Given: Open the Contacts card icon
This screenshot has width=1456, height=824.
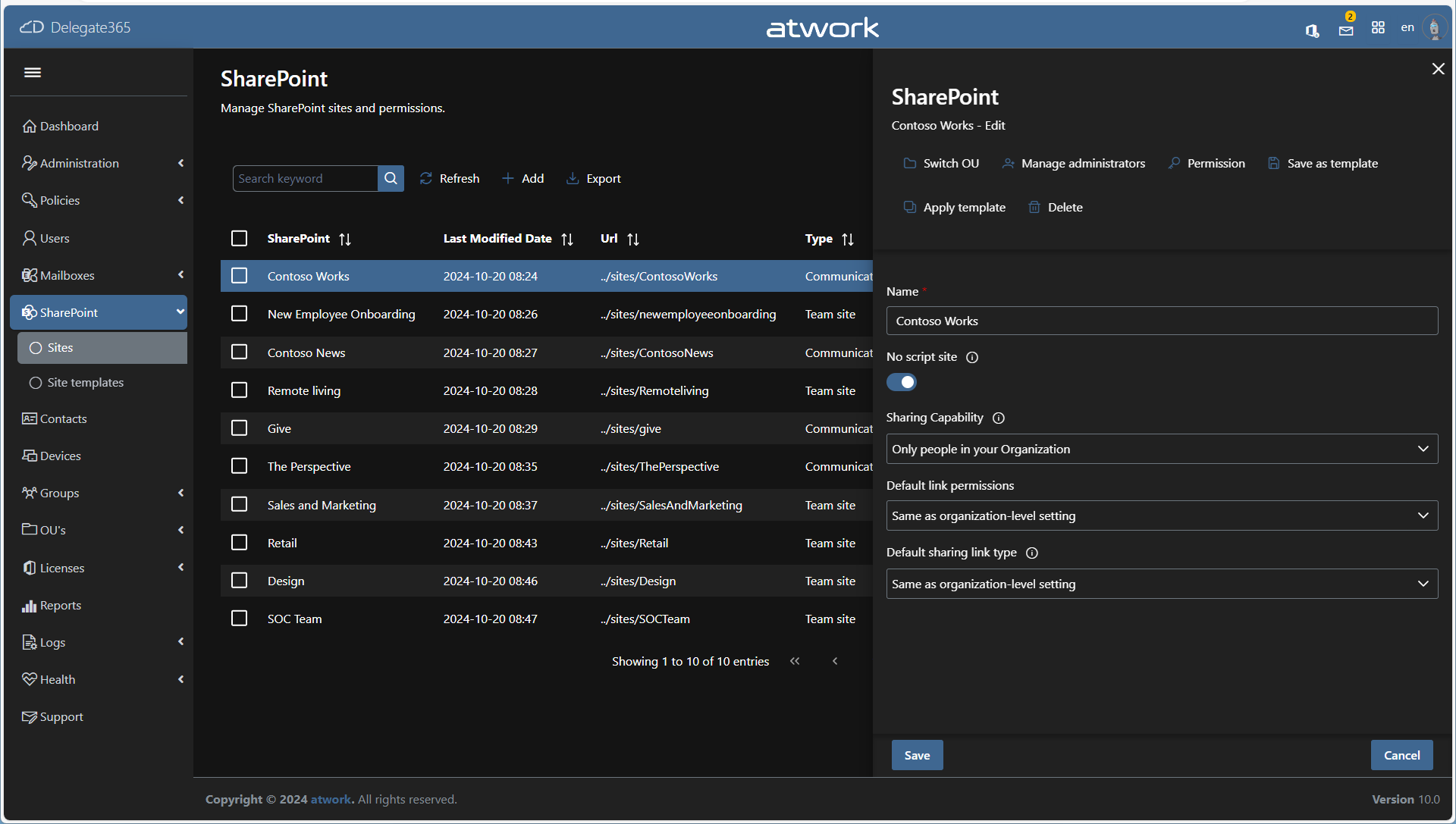Looking at the screenshot, I should coord(30,418).
